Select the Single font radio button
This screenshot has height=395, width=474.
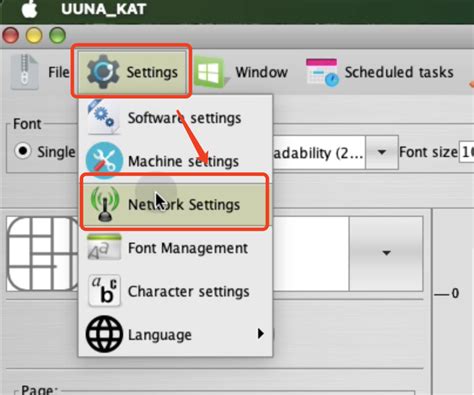click(23, 151)
